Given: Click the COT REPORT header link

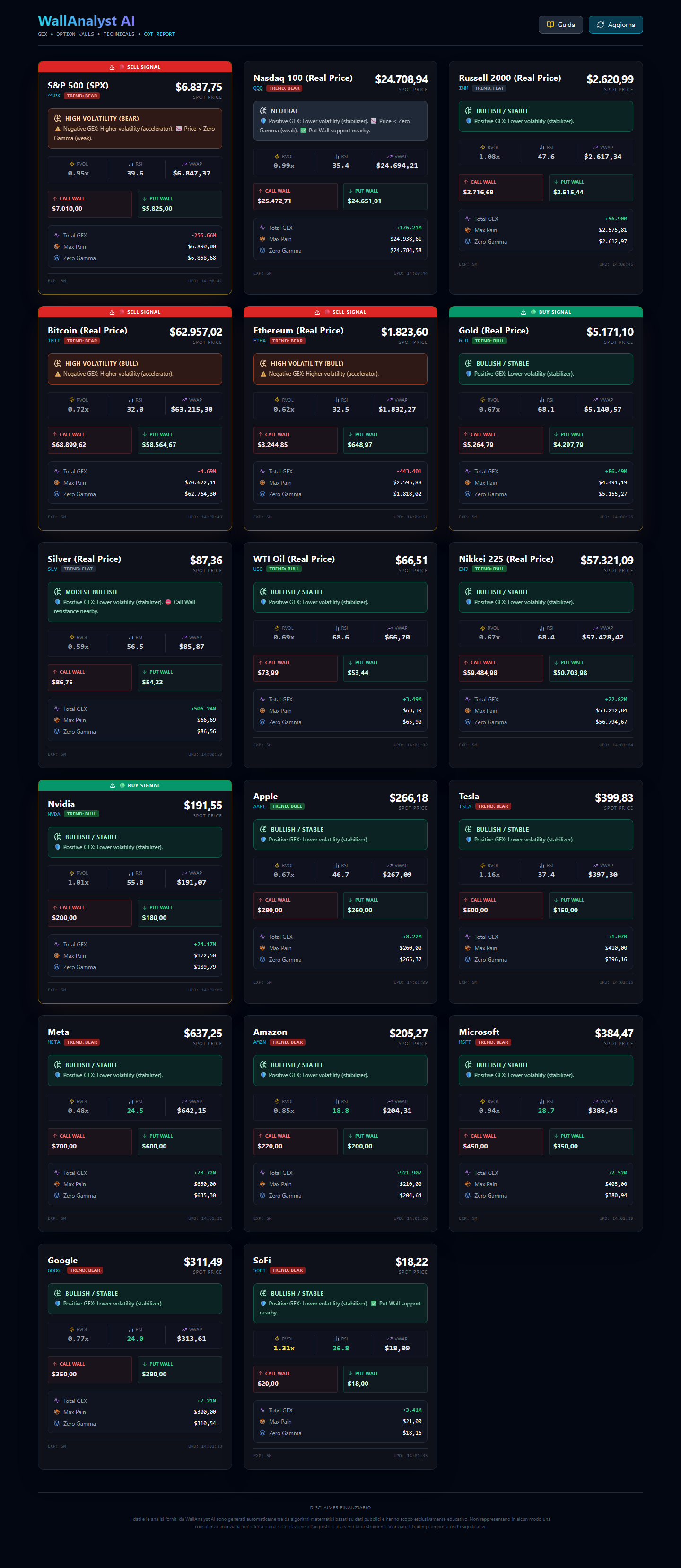Looking at the screenshot, I should 159,34.
